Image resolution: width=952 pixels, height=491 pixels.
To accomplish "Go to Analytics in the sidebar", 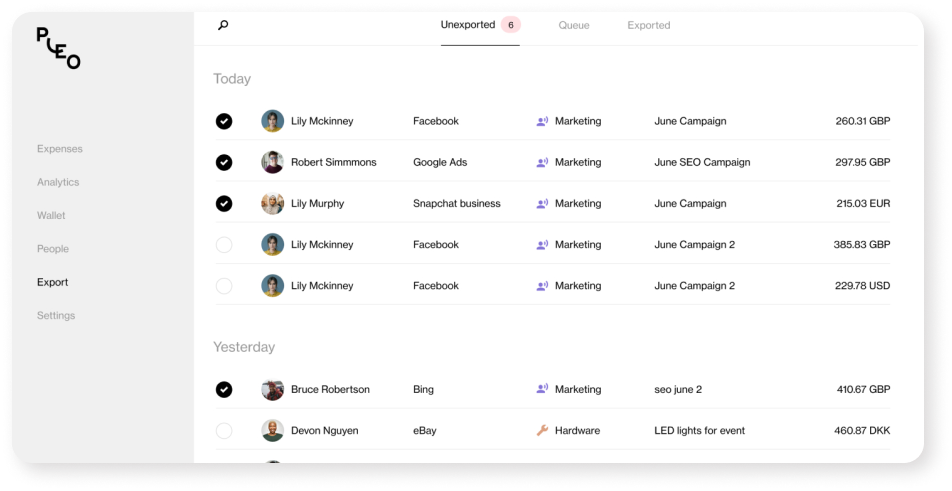I will point(58,182).
